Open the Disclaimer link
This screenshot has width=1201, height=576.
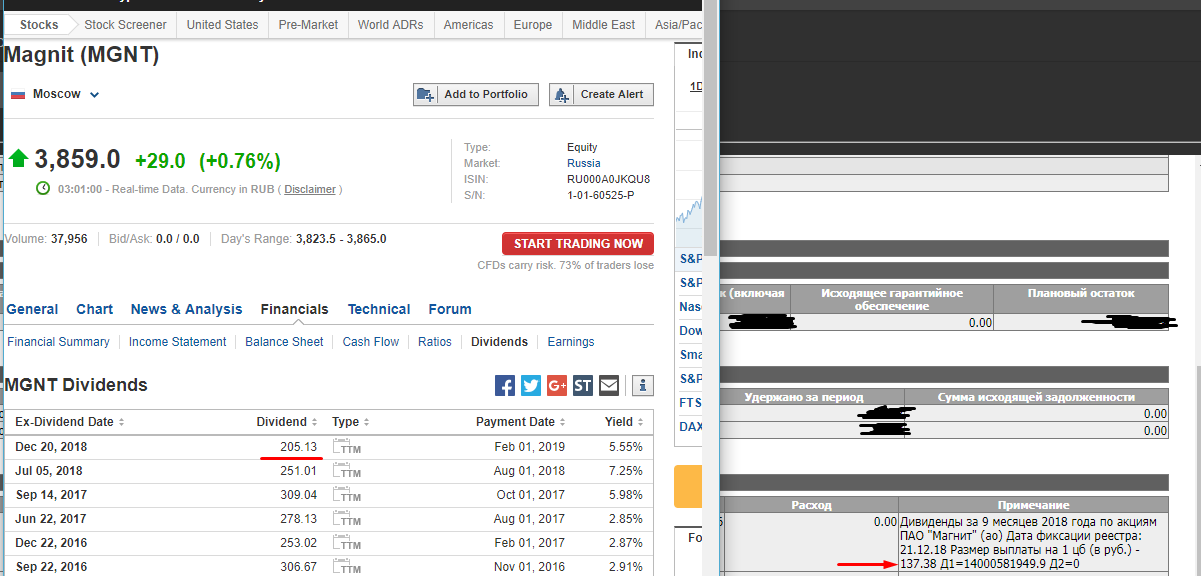coord(310,189)
